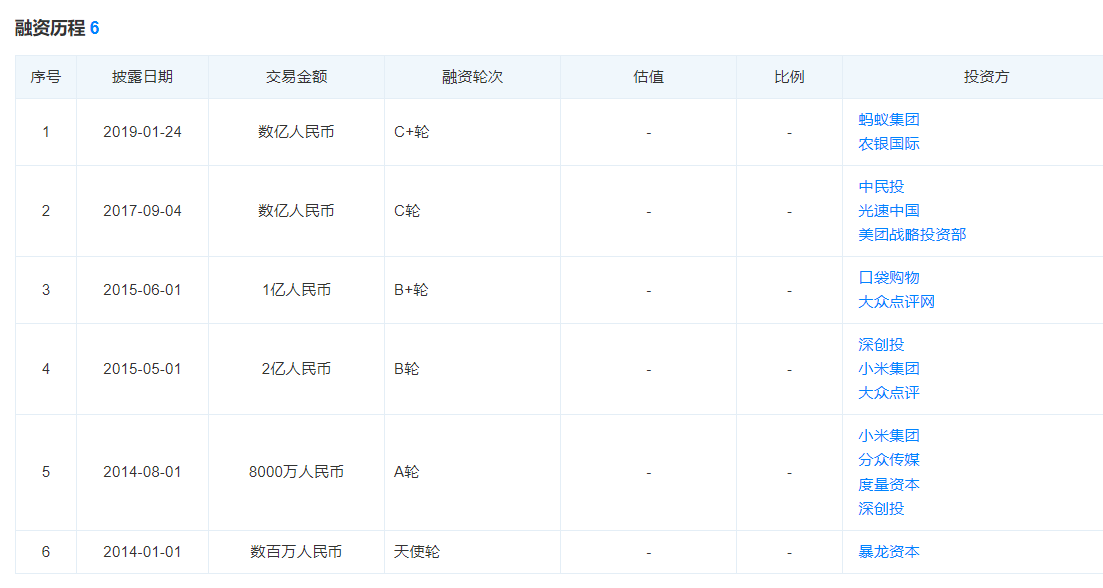Click the blue count 6 beside 融资历程
Image resolution: width=1103 pixels, height=588 pixels.
click(94, 28)
